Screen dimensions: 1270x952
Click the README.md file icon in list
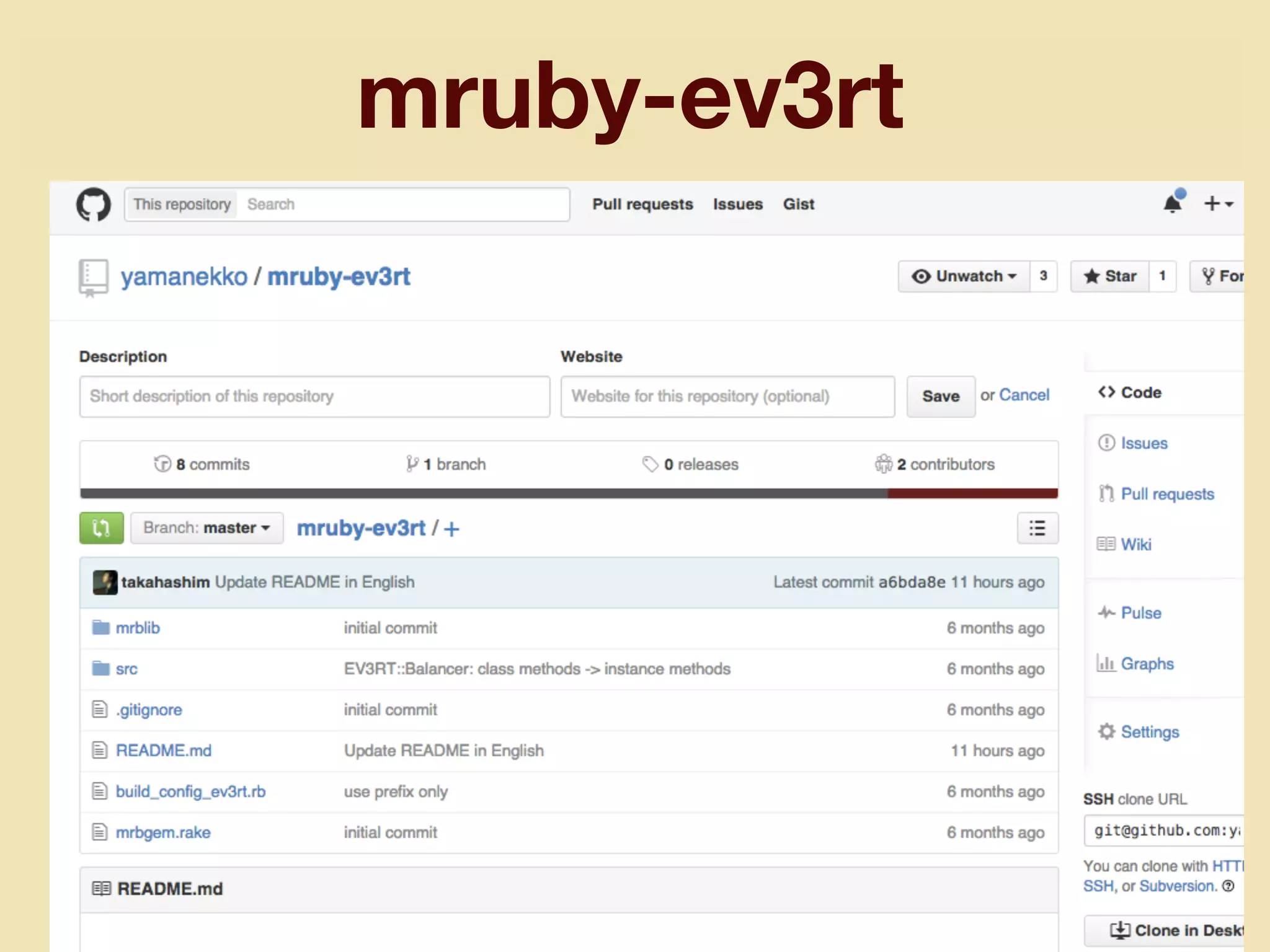pos(99,750)
